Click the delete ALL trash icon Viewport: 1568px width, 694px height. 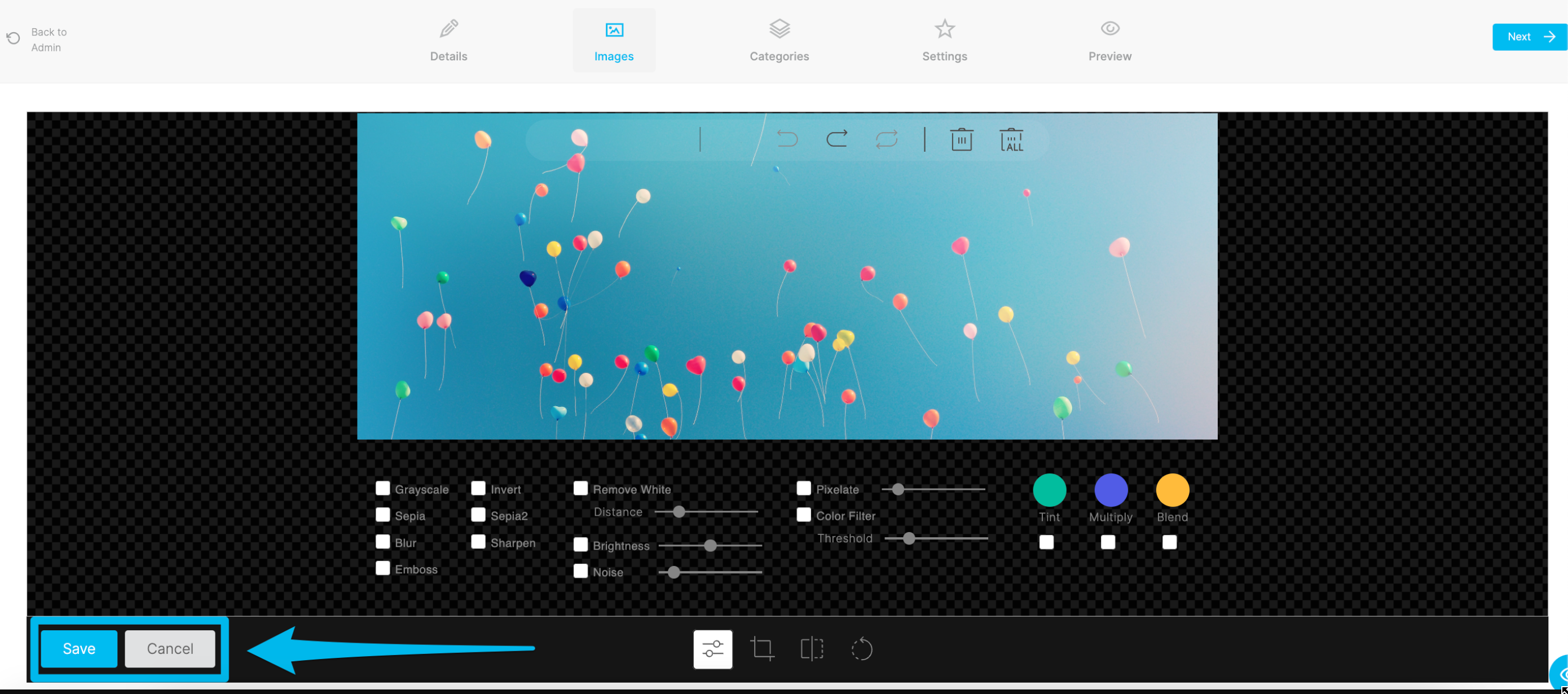tap(1012, 139)
